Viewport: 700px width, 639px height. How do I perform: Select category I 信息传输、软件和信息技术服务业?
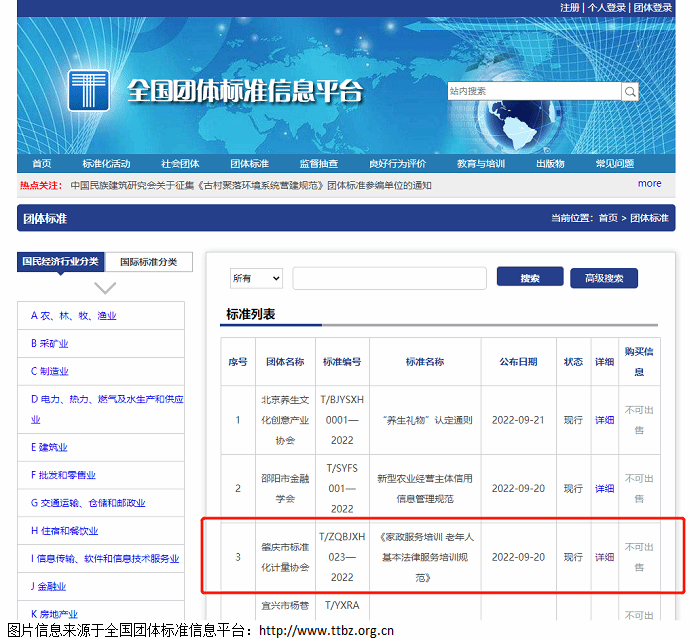point(105,559)
